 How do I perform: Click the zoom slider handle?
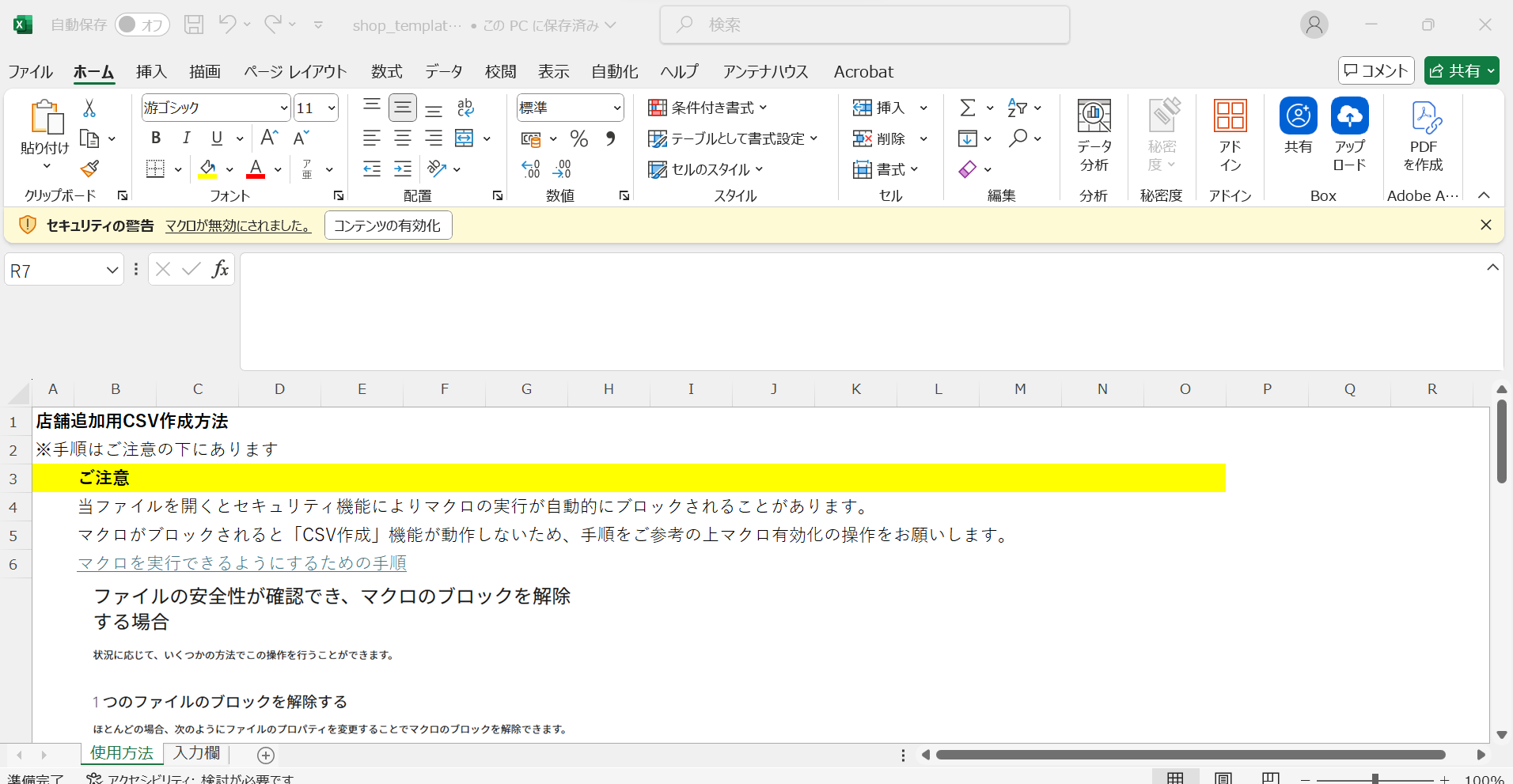tap(1375, 779)
